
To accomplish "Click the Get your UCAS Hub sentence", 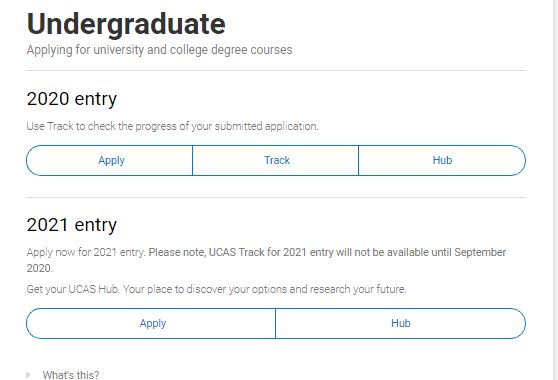I will click(x=73, y=289).
